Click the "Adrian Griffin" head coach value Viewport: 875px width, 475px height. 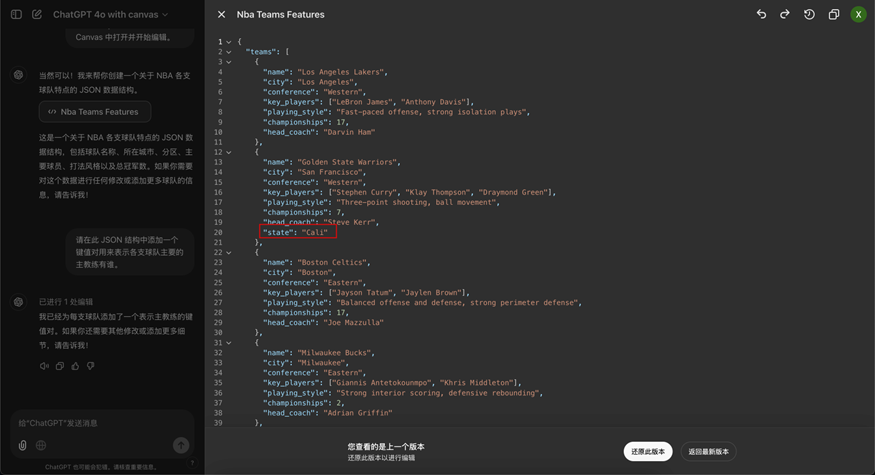click(358, 413)
